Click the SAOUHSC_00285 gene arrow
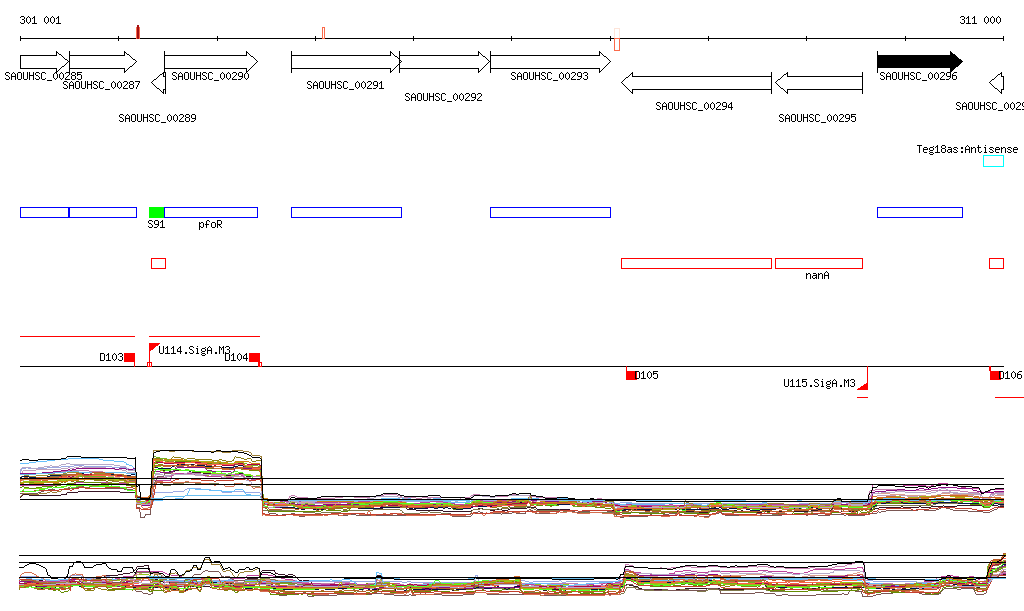This screenshot has width=1024, height=611. (x=44, y=62)
